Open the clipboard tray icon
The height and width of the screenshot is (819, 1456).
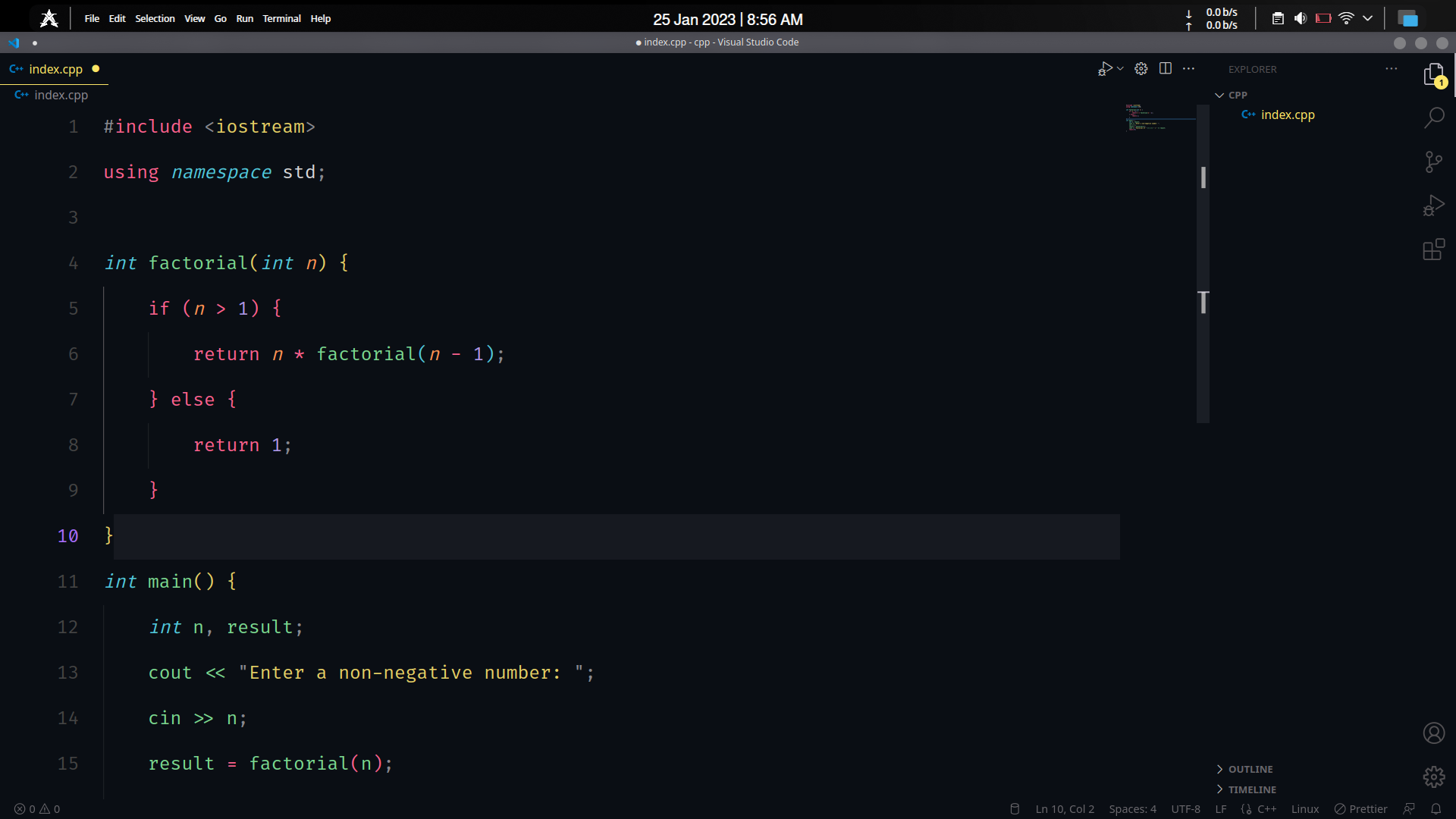click(x=1278, y=18)
